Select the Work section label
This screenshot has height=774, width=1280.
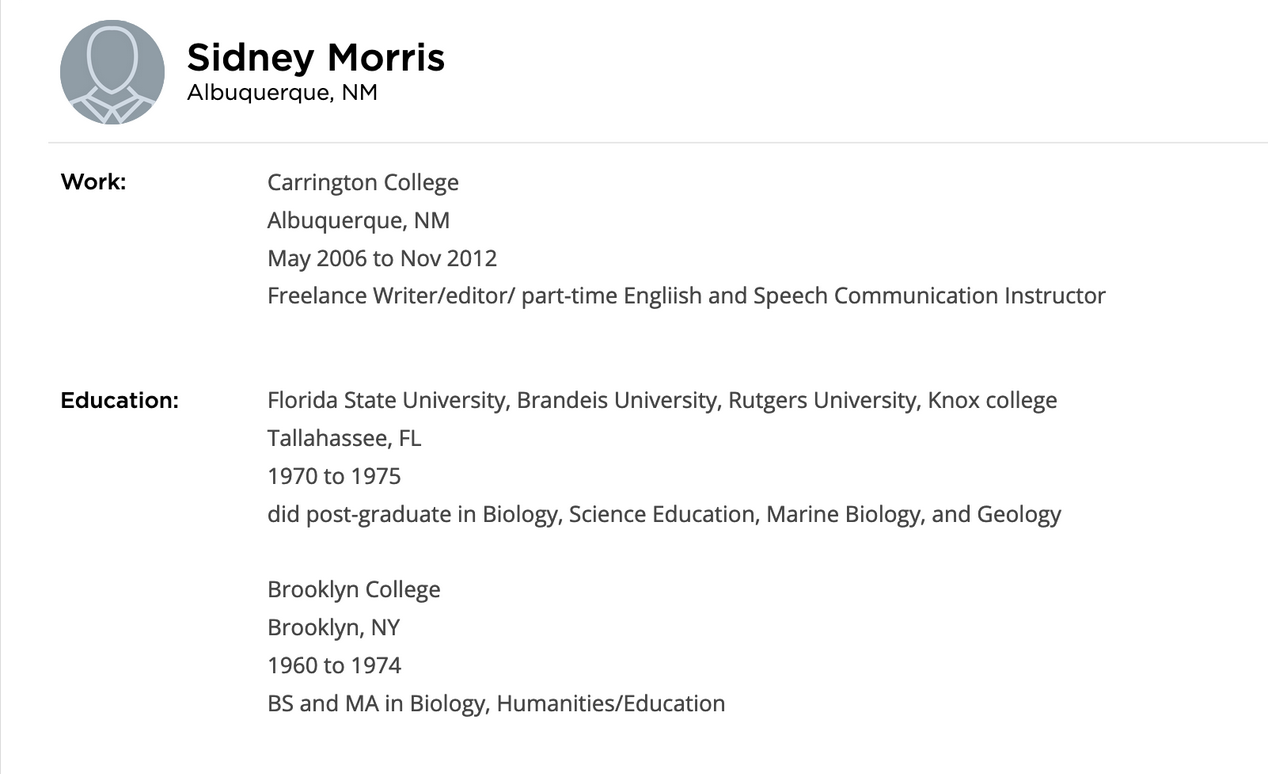(x=93, y=182)
